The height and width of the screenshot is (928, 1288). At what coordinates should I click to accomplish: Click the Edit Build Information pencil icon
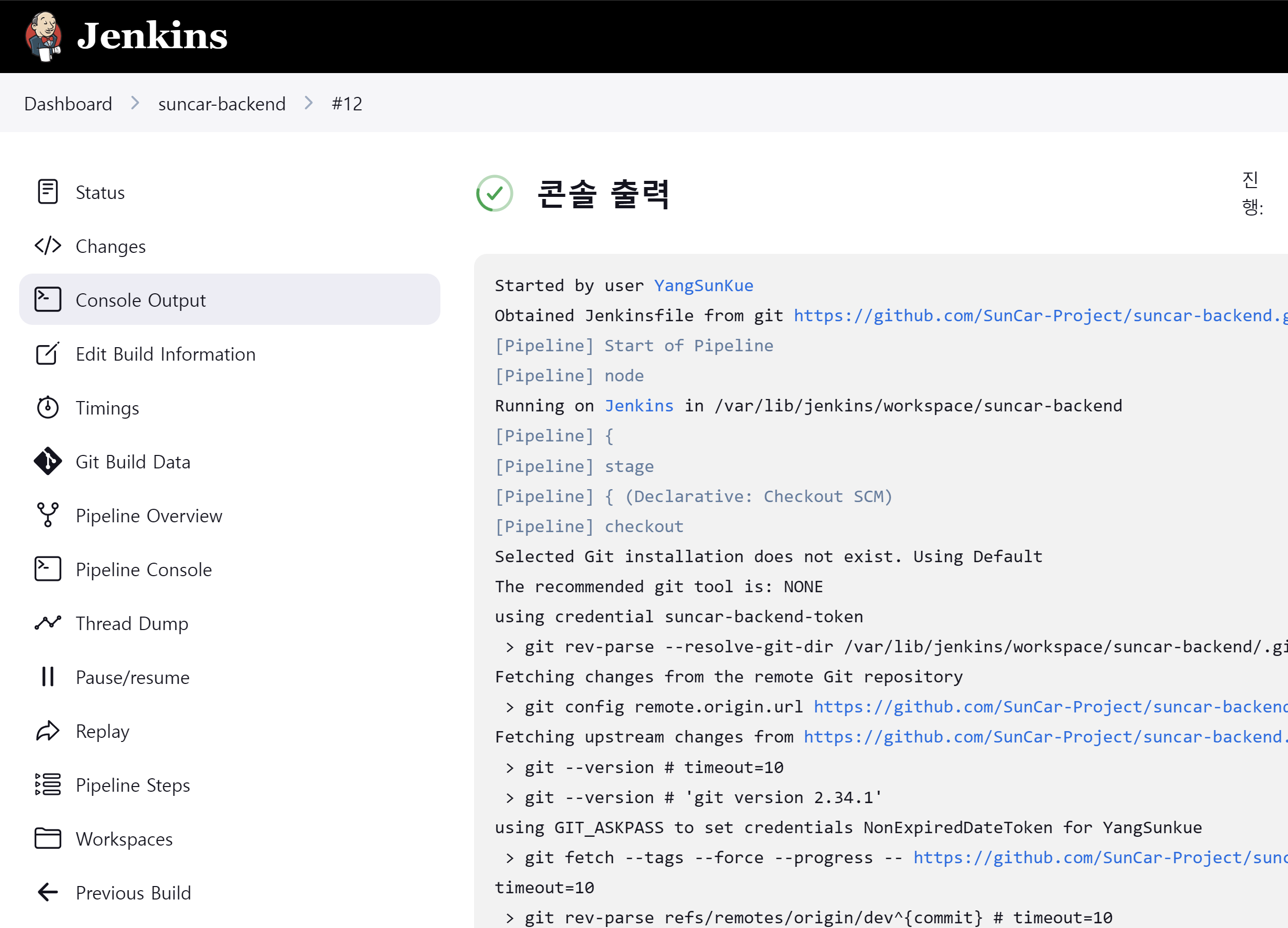48,354
